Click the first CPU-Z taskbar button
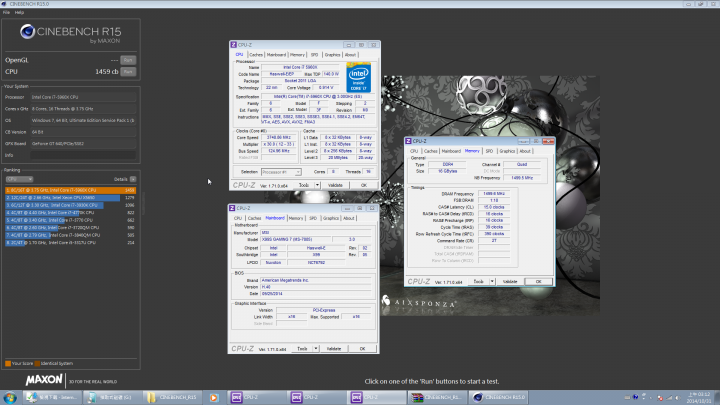Image resolution: width=720 pixels, height=405 pixels. point(257,398)
